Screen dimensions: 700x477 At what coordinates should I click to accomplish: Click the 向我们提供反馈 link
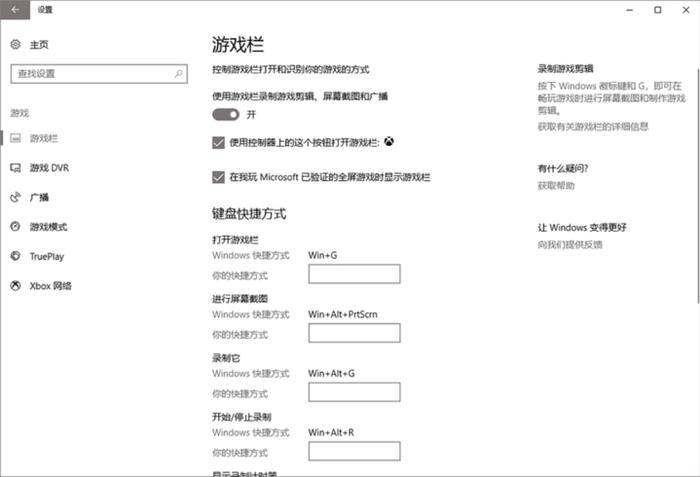click(x=570, y=245)
